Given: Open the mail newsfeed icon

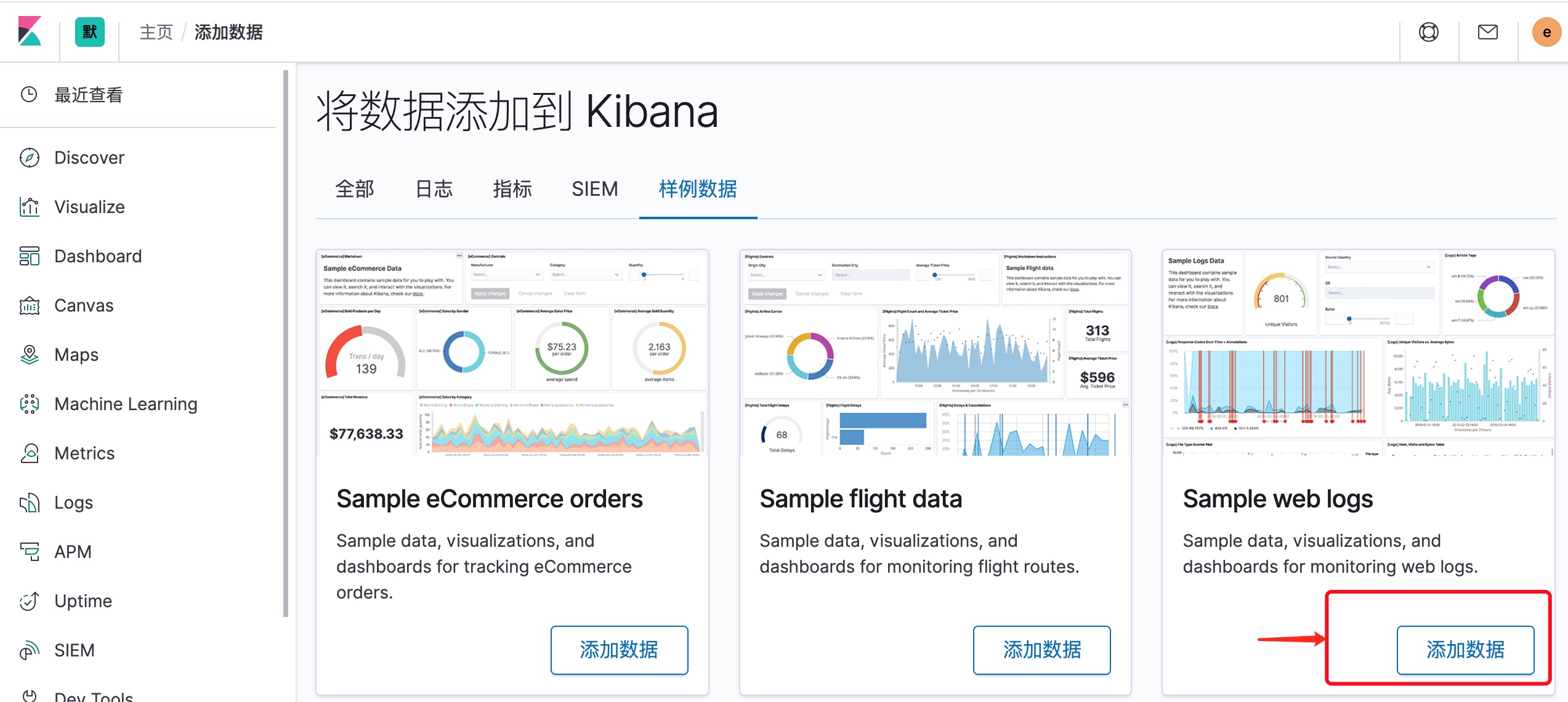Looking at the screenshot, I should point(1487,32).
